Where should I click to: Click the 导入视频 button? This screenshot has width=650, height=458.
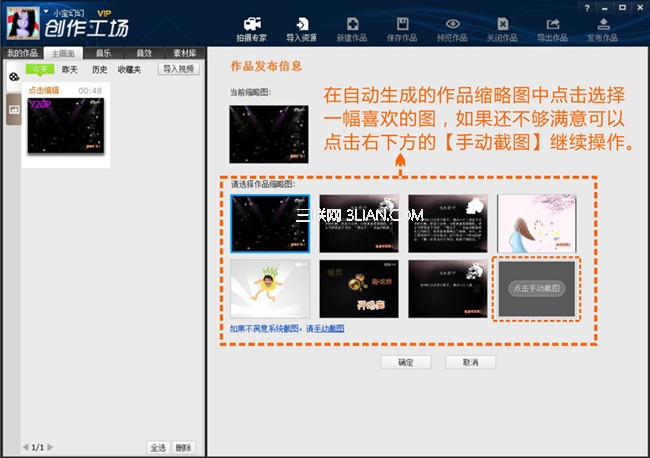179,69
